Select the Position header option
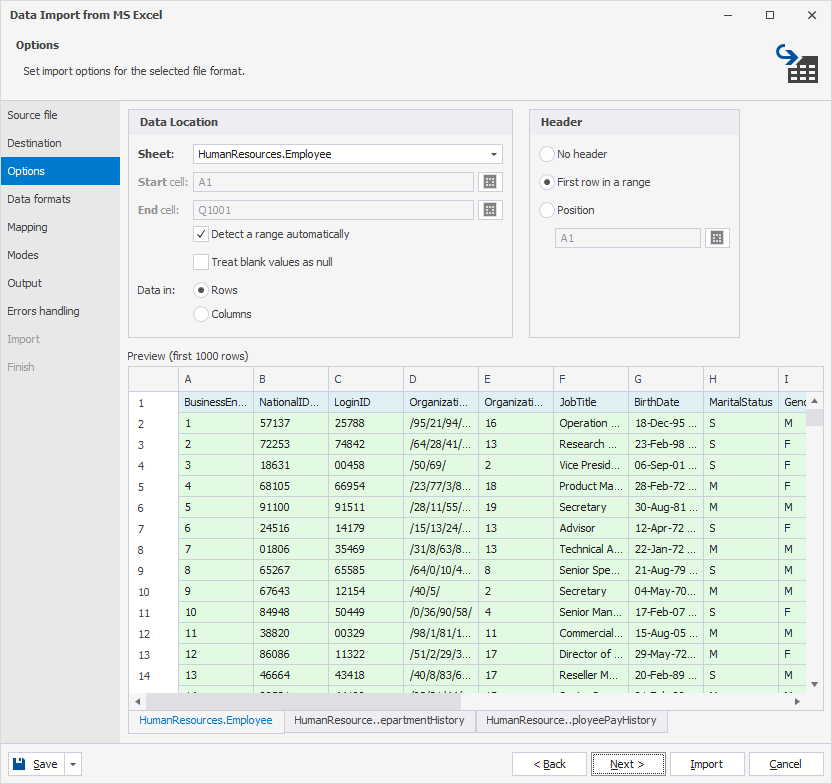 click(x=547, y=210)
